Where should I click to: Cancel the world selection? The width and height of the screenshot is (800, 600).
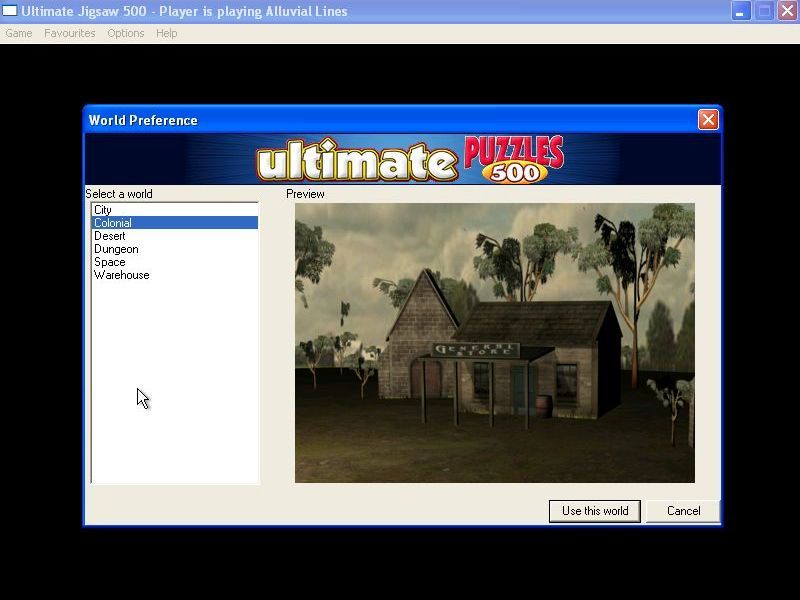click(683, 511)
